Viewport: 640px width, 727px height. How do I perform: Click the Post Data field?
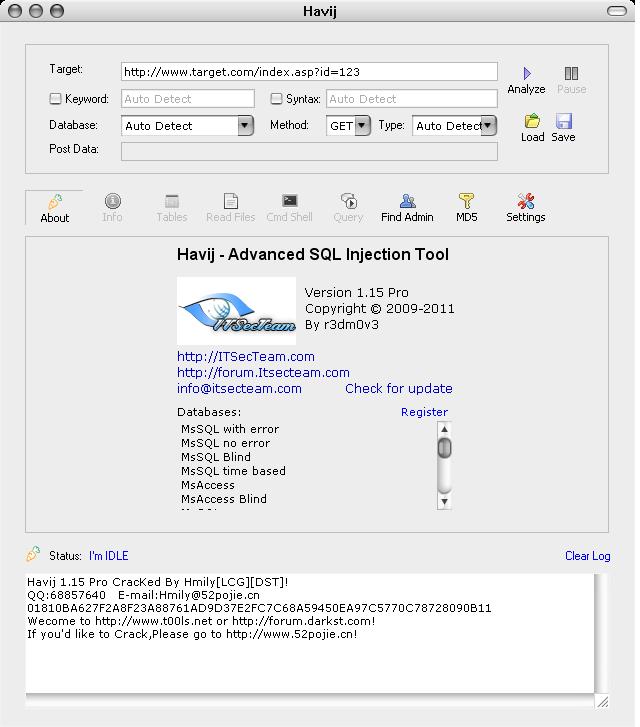click(x=309, y=151)
